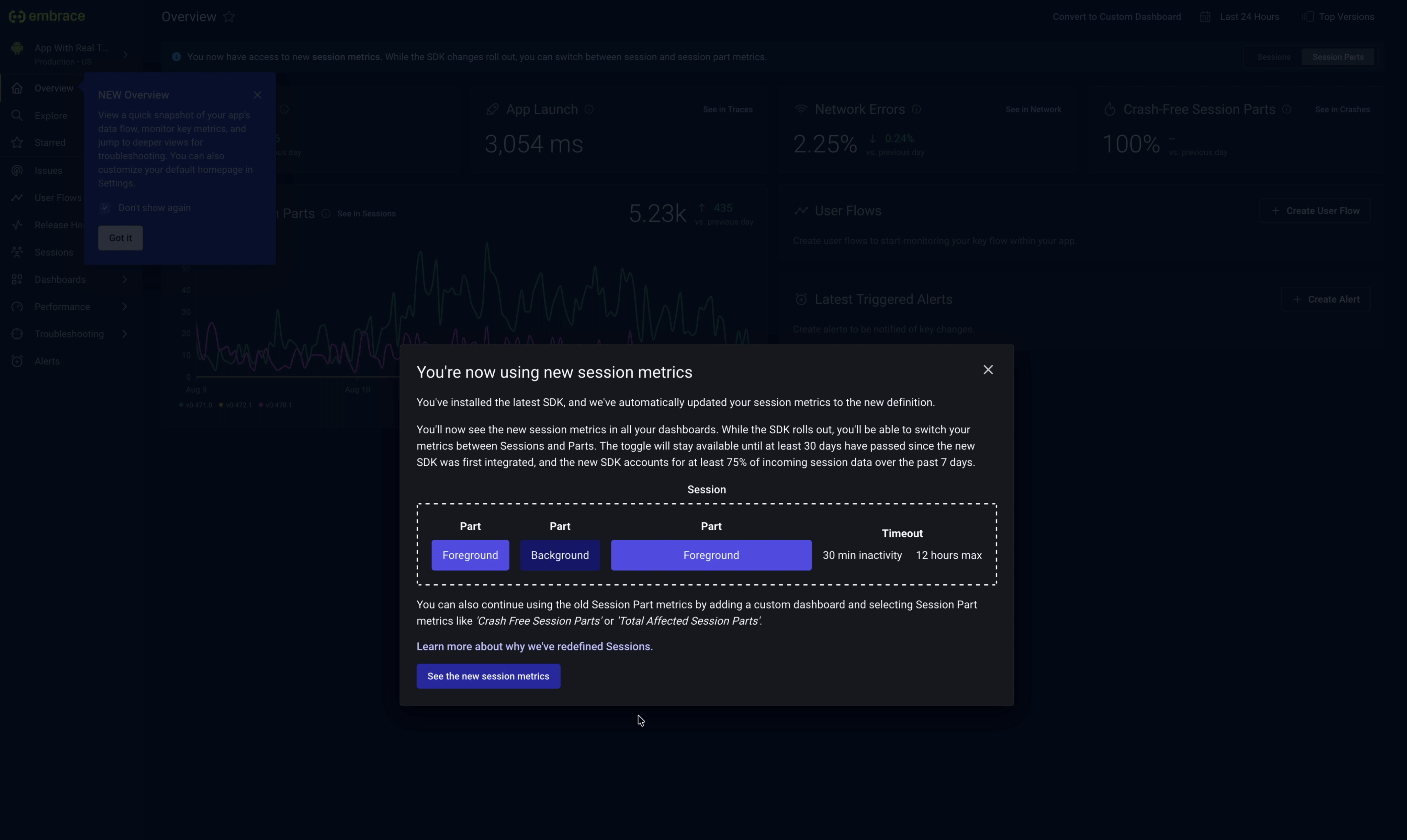Image resolution: width=1407 pixels, height=840 pixels.
Task: Expand the Performance submenu chevron
Action: click(x=125, y=307)
